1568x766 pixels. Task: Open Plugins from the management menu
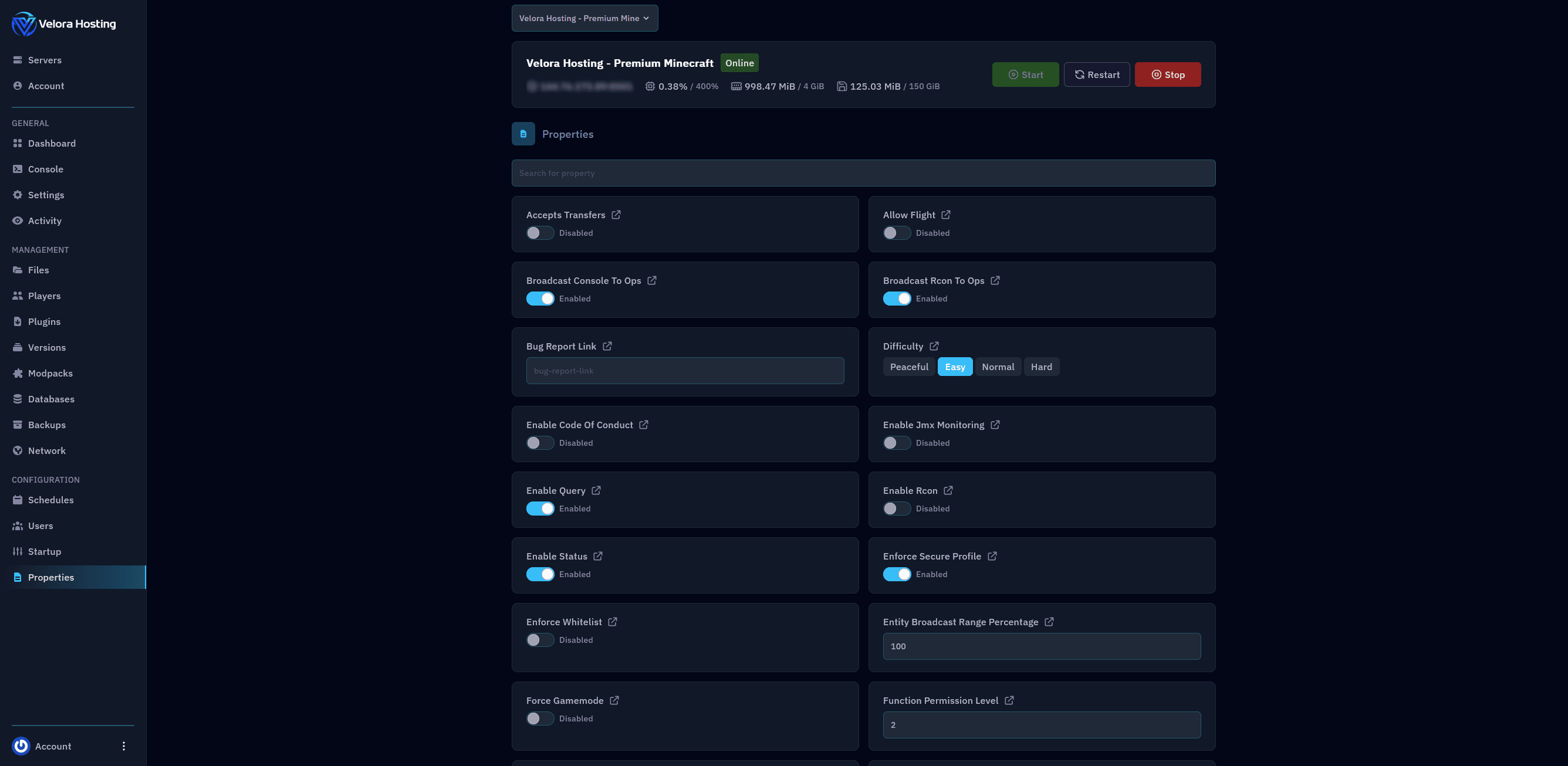click(44, 321)
